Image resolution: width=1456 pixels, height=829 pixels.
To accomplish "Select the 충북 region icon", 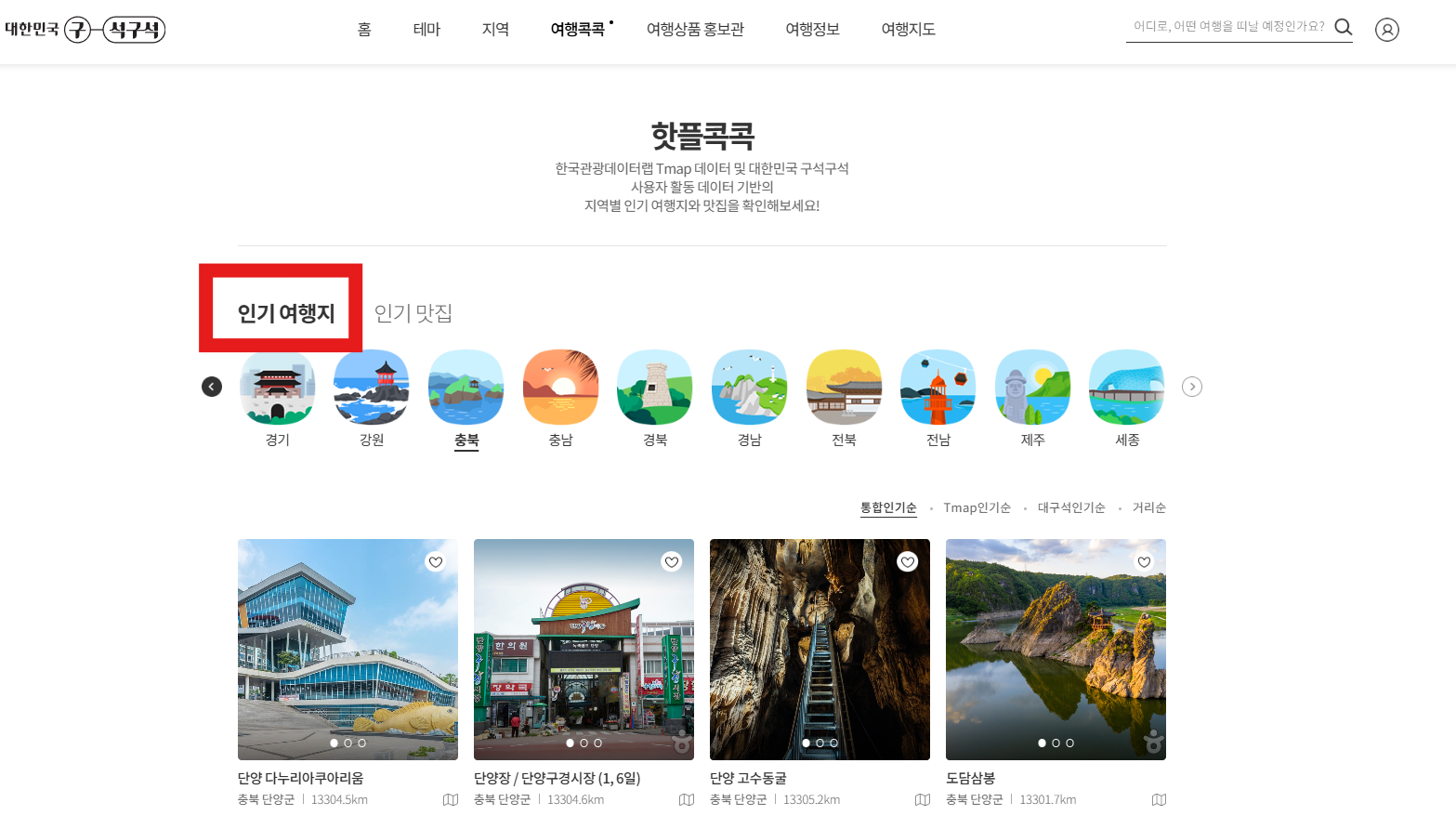I will pyautogui.click(x=466, y=387).
